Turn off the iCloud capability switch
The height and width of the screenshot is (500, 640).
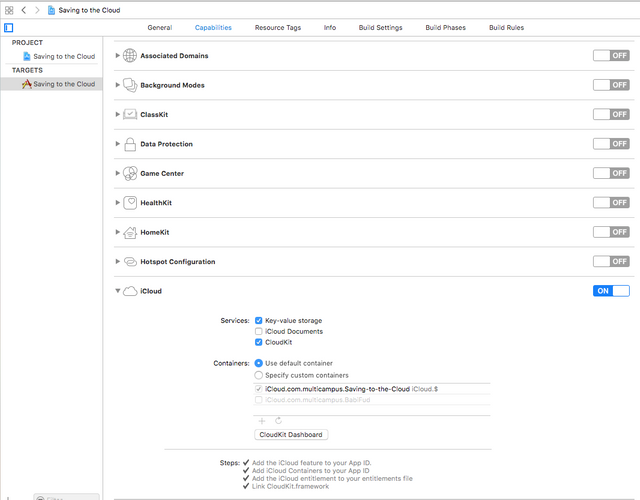[611, 291]
